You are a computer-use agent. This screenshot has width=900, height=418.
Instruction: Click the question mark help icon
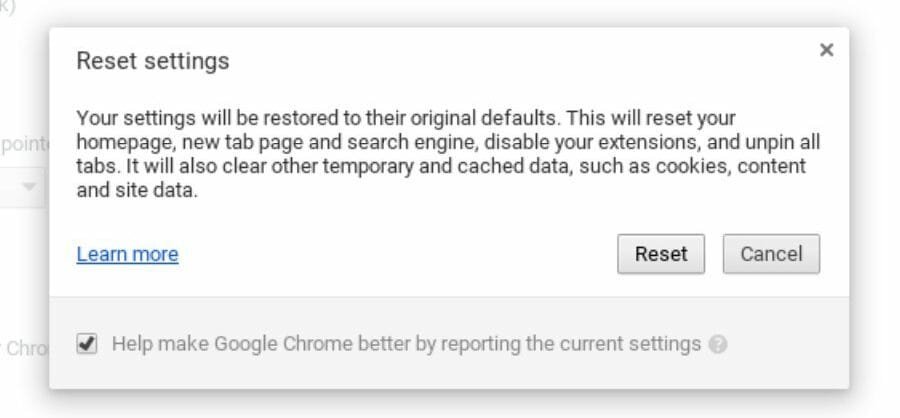pyautogui.click(x=717, y=344)
